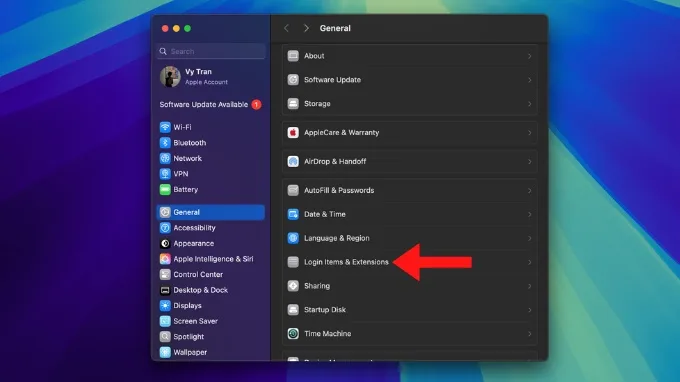Click the red AppleCare icon
The image size is (680, 382).
click(293, 133)
